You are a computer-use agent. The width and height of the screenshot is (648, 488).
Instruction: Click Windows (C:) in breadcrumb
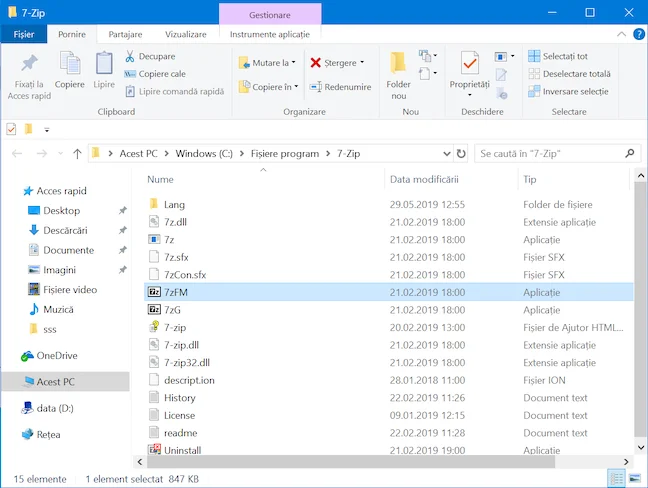204,154
